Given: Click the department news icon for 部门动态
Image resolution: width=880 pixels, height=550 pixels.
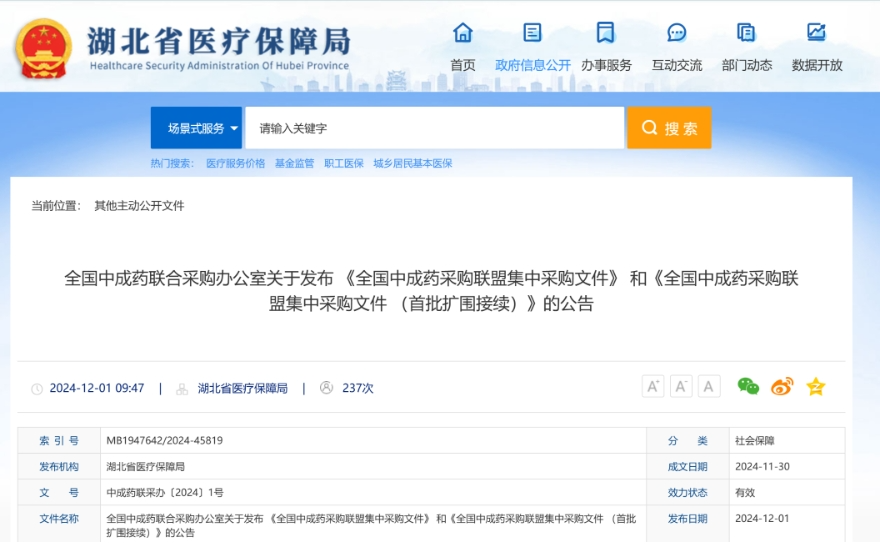Looking at the screenshot, I should point(746,33).
